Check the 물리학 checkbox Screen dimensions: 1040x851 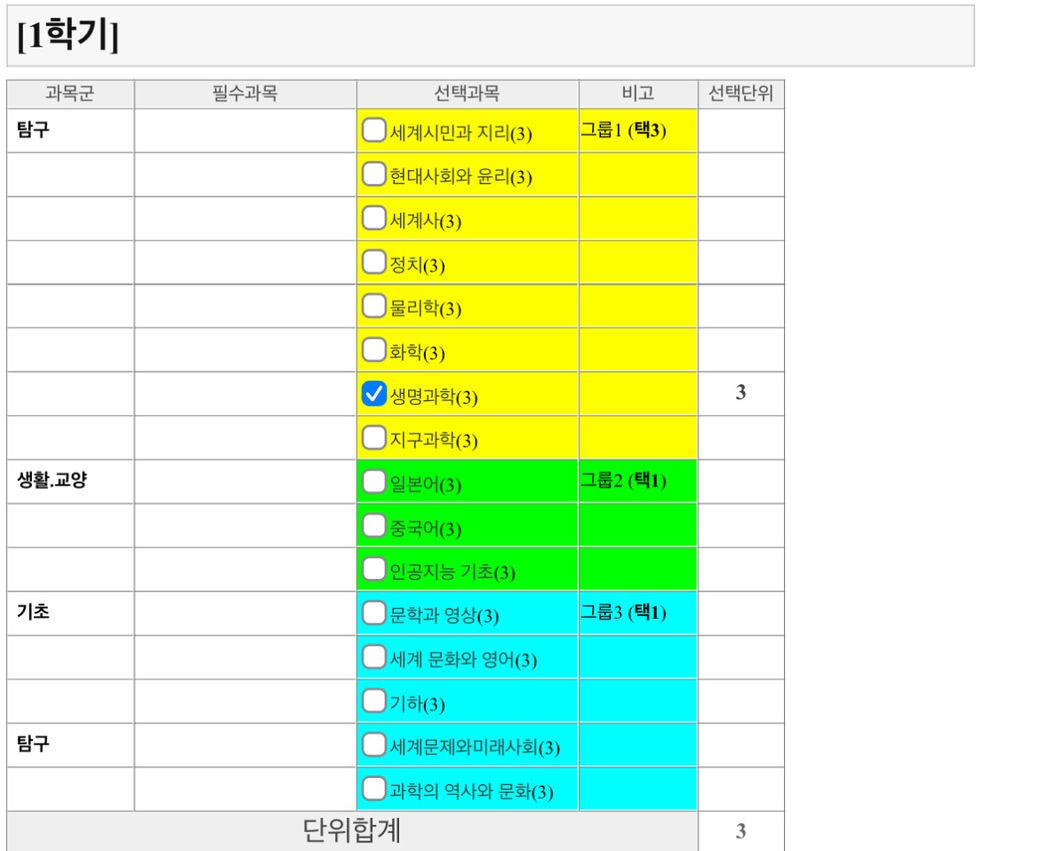click(374, 306)
